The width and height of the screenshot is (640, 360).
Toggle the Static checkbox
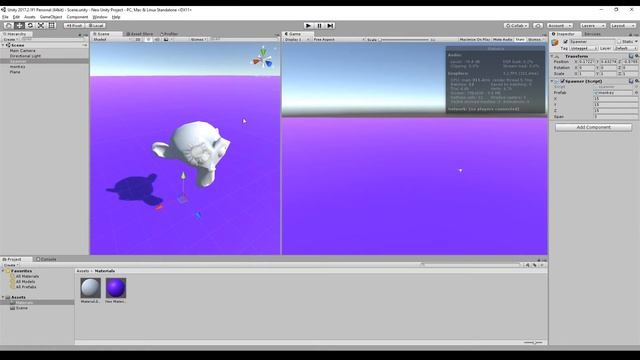pyautogui.click(x=619, y=42)
